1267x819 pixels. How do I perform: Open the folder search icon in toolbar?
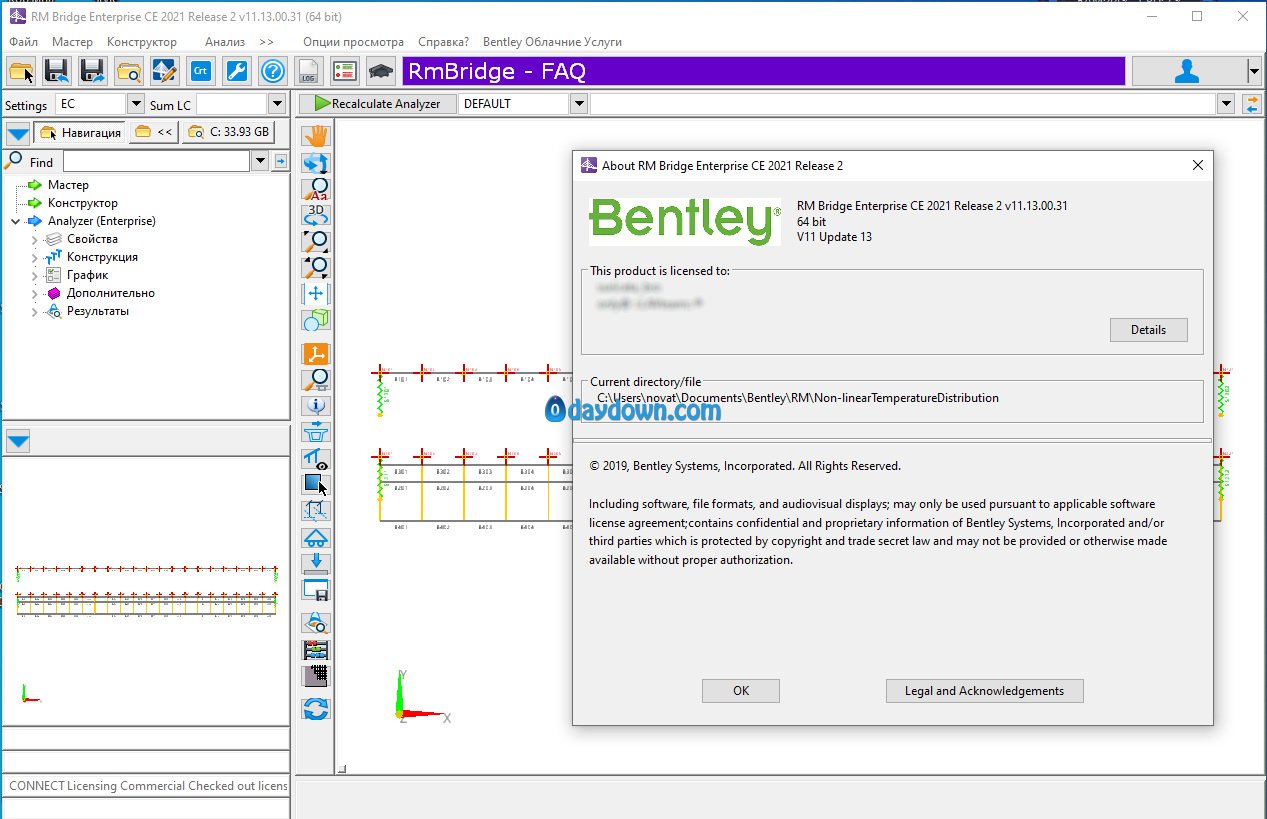coord(129,71)
